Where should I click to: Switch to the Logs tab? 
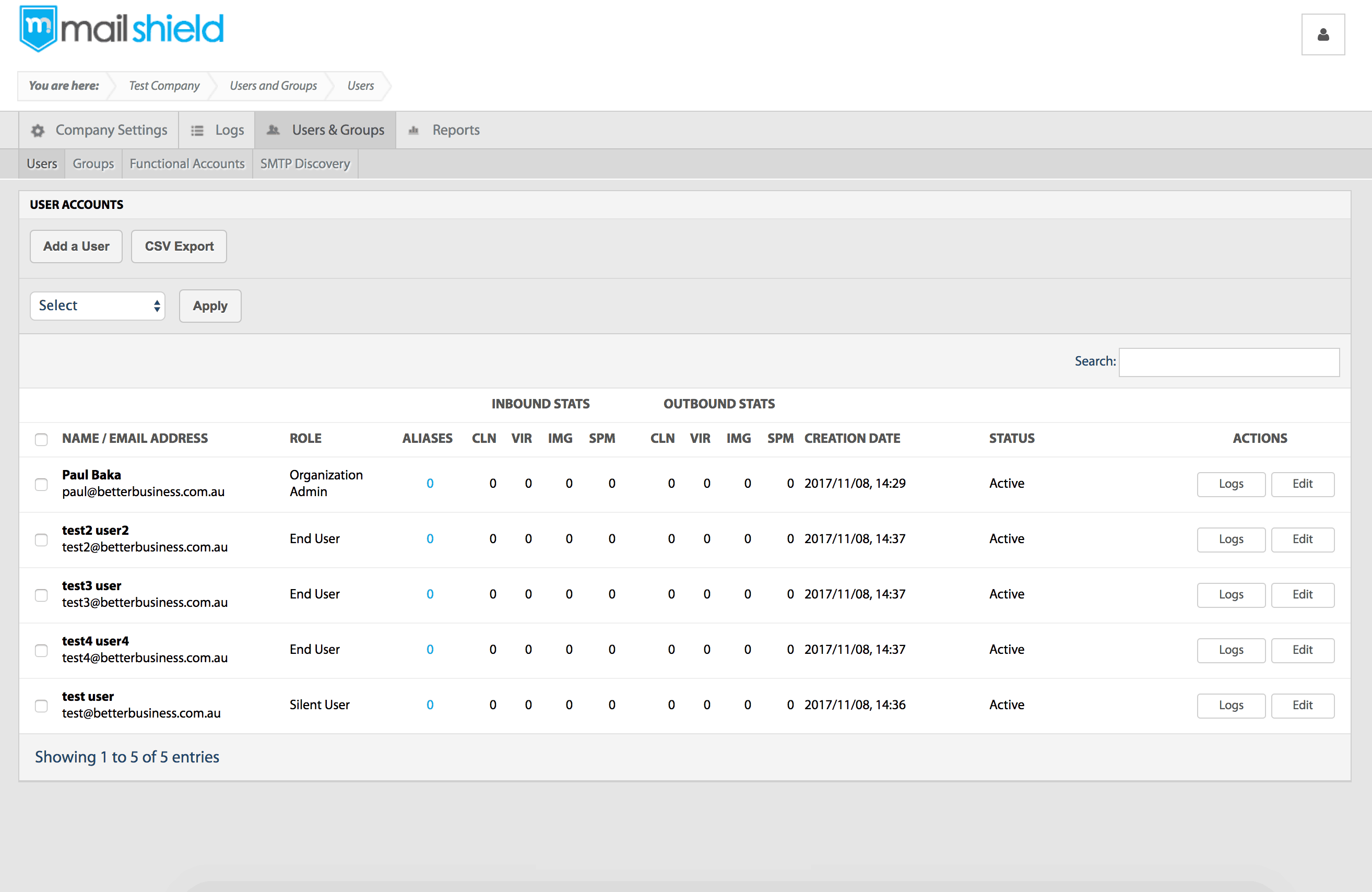tap(217, 131)
